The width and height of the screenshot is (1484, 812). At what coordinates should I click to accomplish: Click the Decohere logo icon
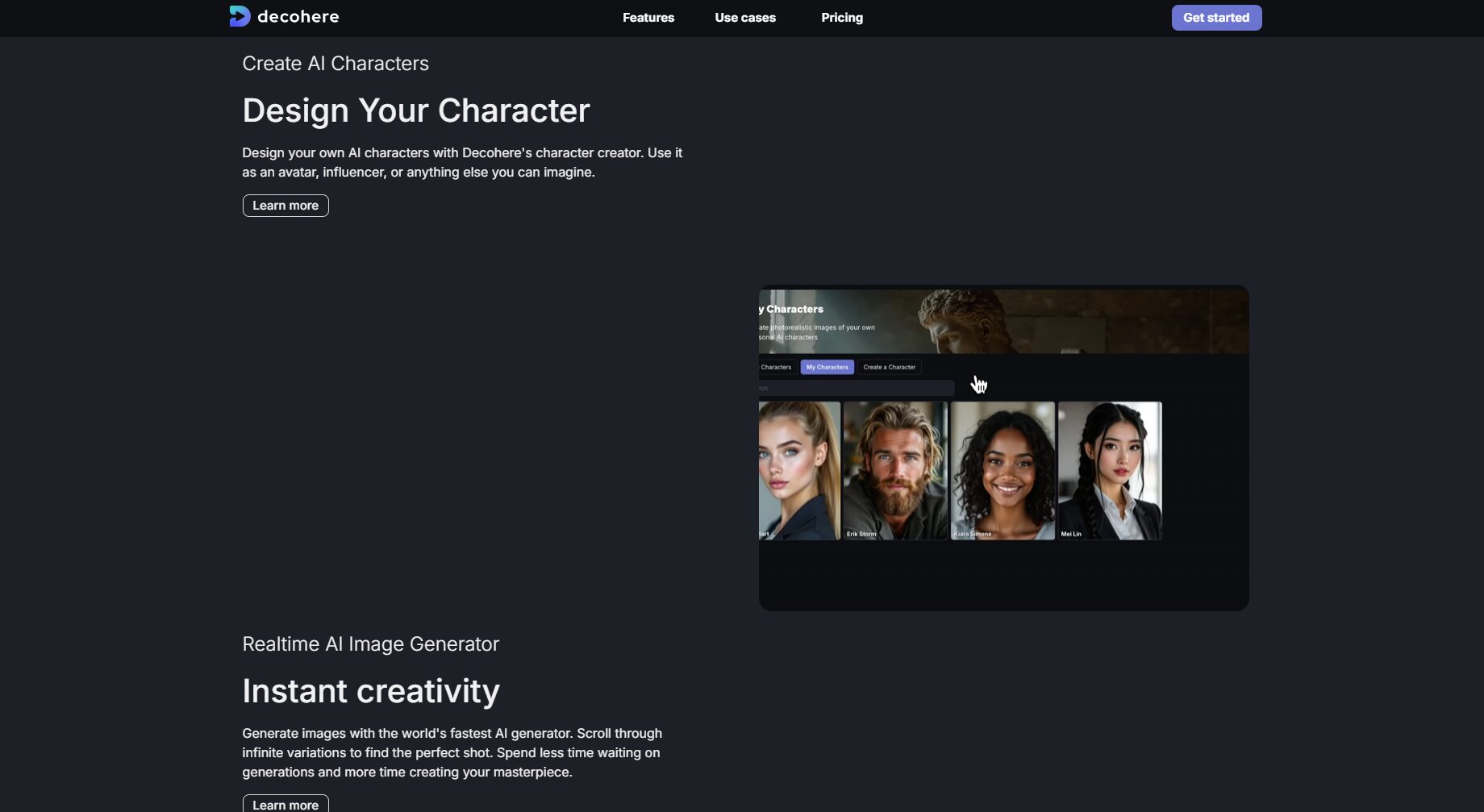[x=240, y=16]
